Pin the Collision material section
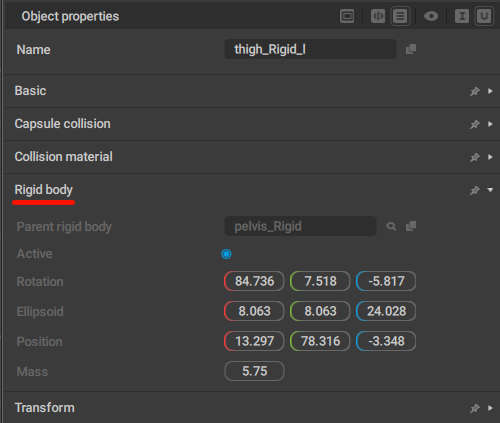Viewport: 500px width, 423px height. point(475,157)
